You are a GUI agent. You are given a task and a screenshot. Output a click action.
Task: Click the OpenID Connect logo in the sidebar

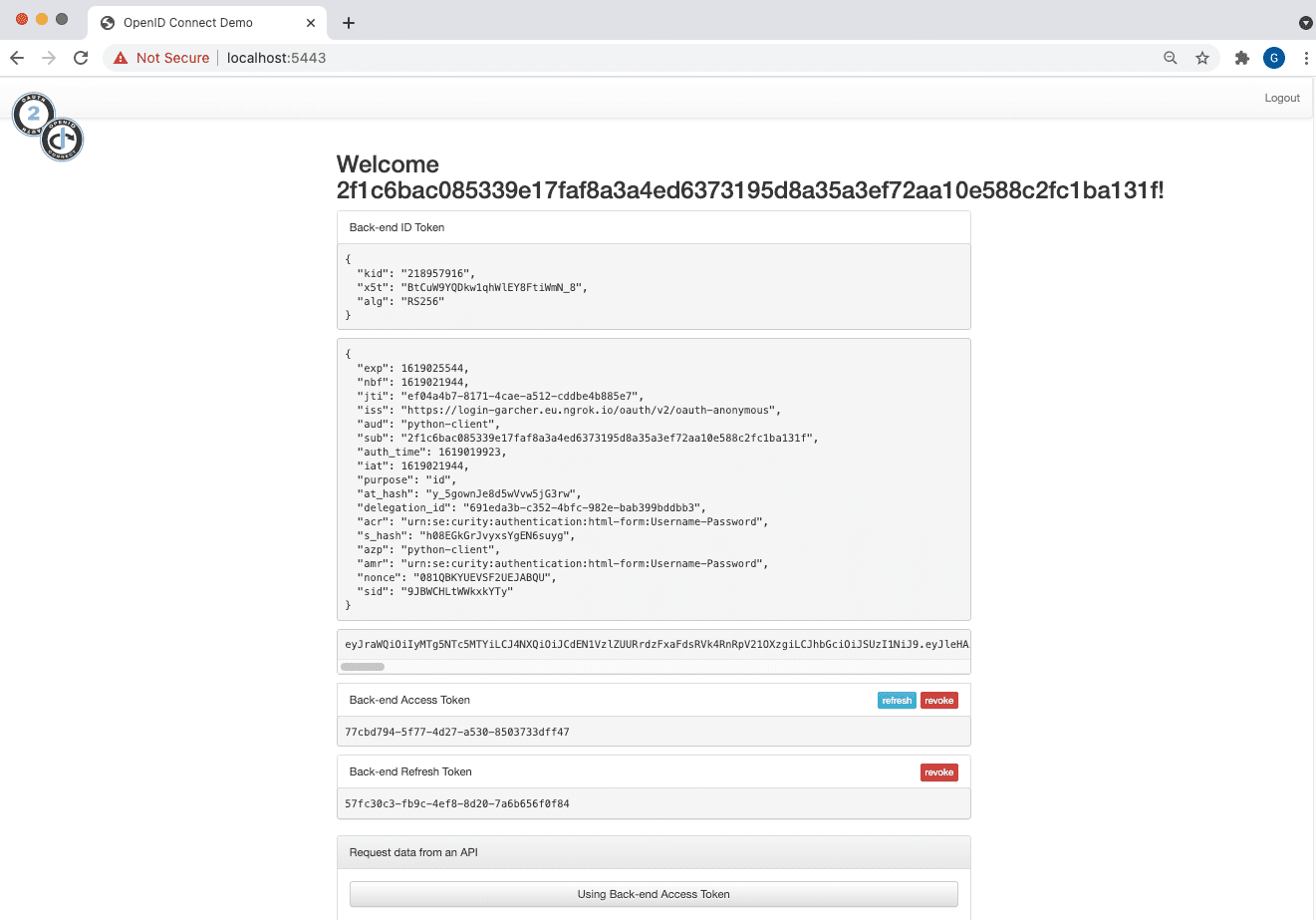coord(62,138)
